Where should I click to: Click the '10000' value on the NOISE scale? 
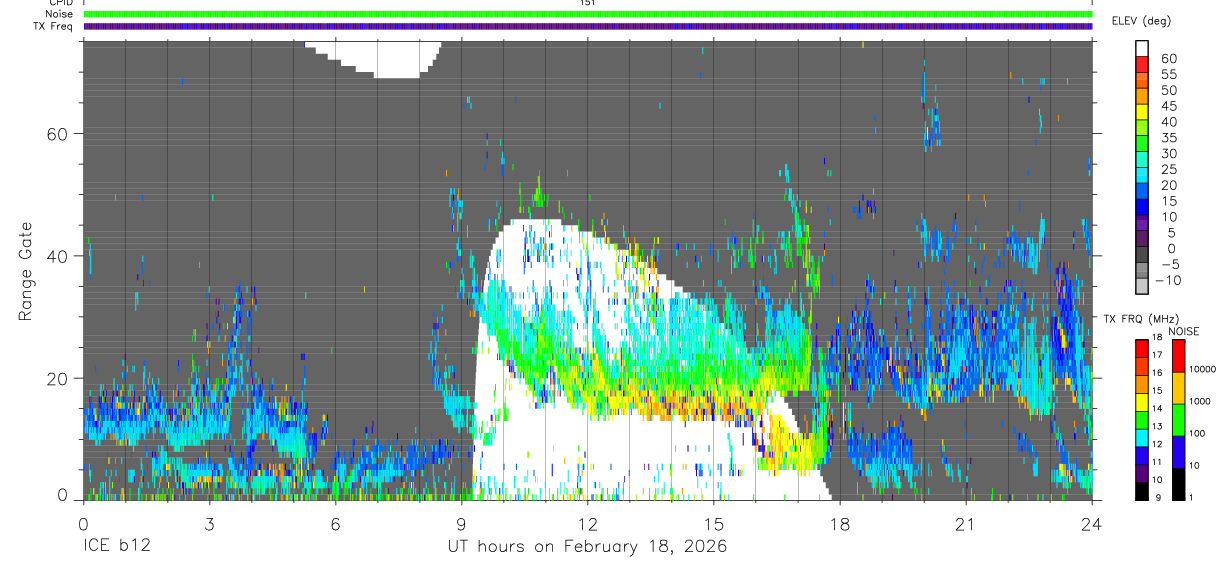pos(1203,369)
